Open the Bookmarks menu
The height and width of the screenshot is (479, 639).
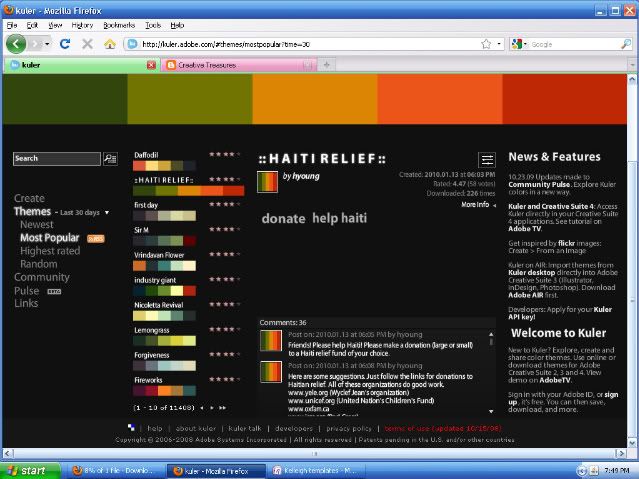pyautogui.click(x=119, y=25)
